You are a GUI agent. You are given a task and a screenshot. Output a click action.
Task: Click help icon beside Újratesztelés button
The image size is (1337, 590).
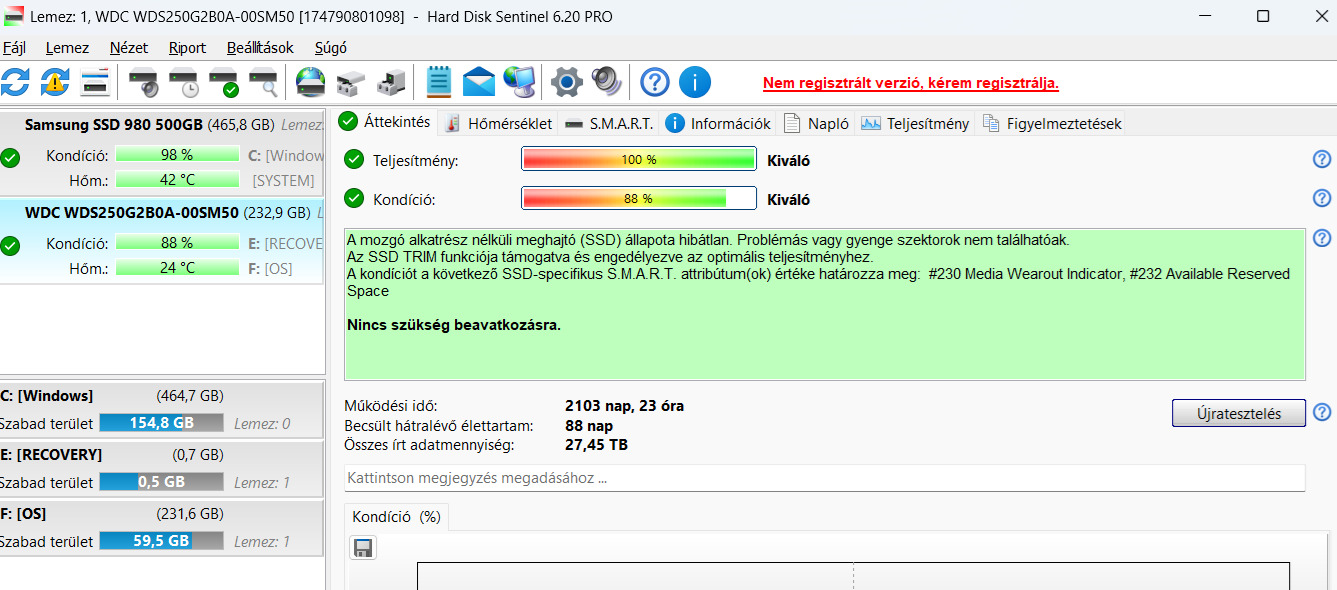click(x=1322, y=412)
